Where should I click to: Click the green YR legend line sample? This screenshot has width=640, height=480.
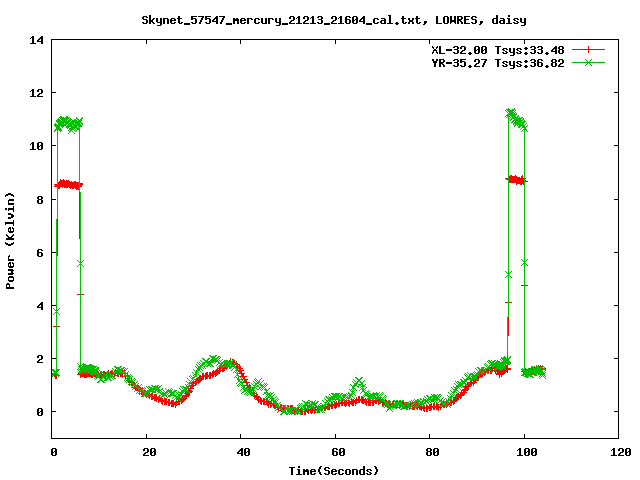[x=588, y=62]
